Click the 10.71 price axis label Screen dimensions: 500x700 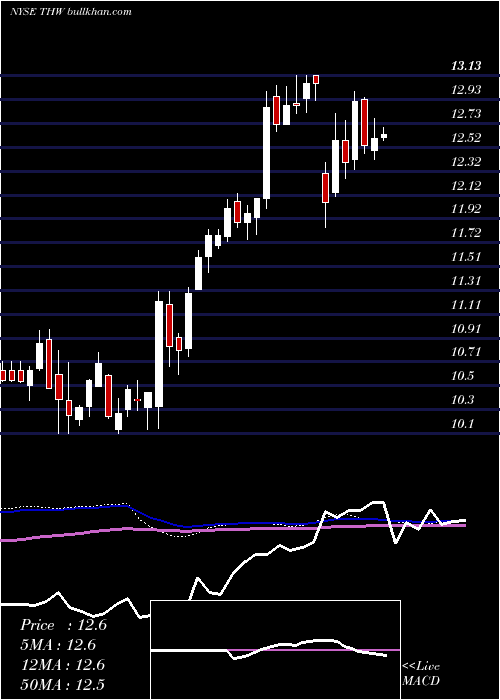click(x=466, y=353)
